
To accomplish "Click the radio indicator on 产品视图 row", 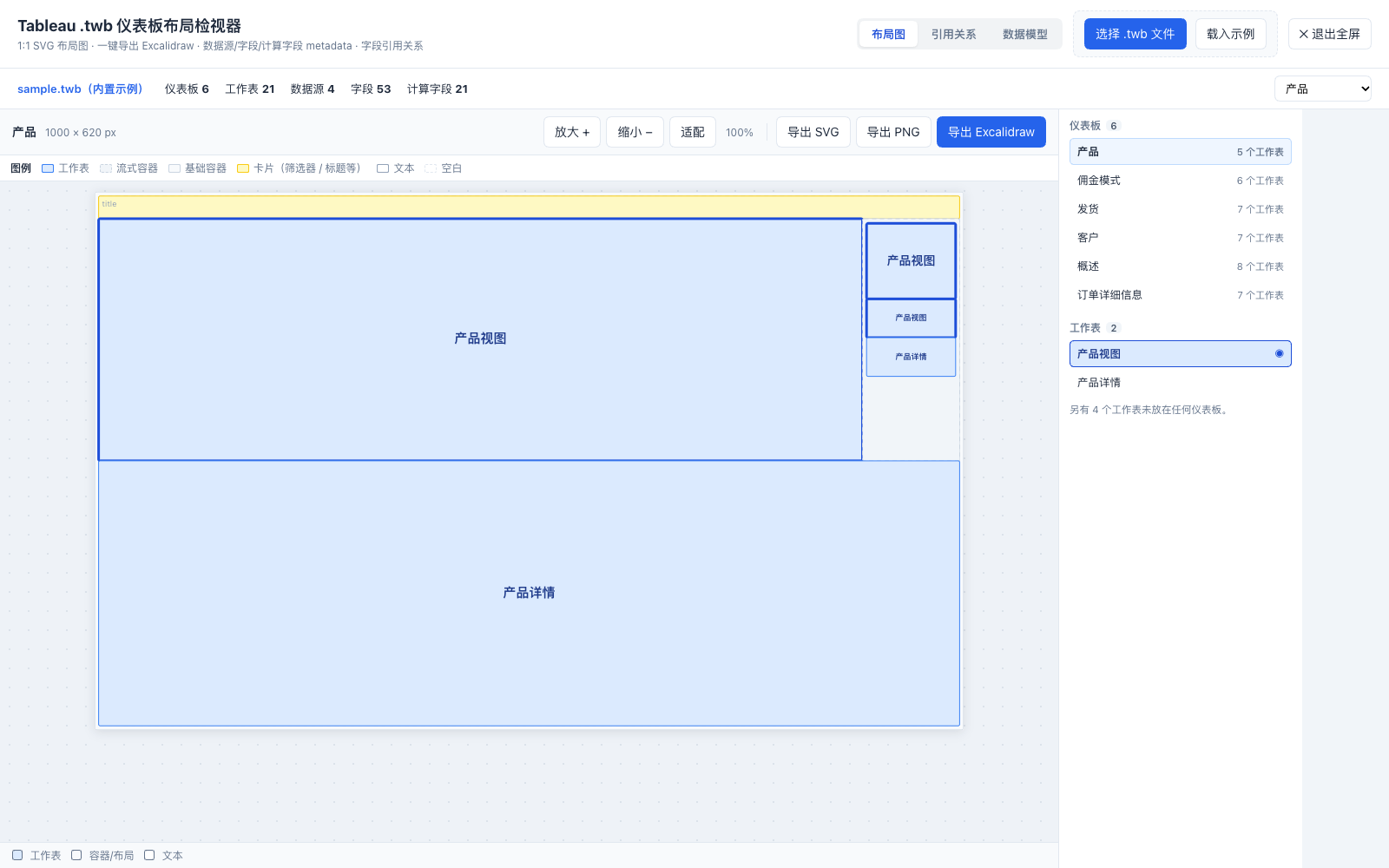I will point(1279,353).
